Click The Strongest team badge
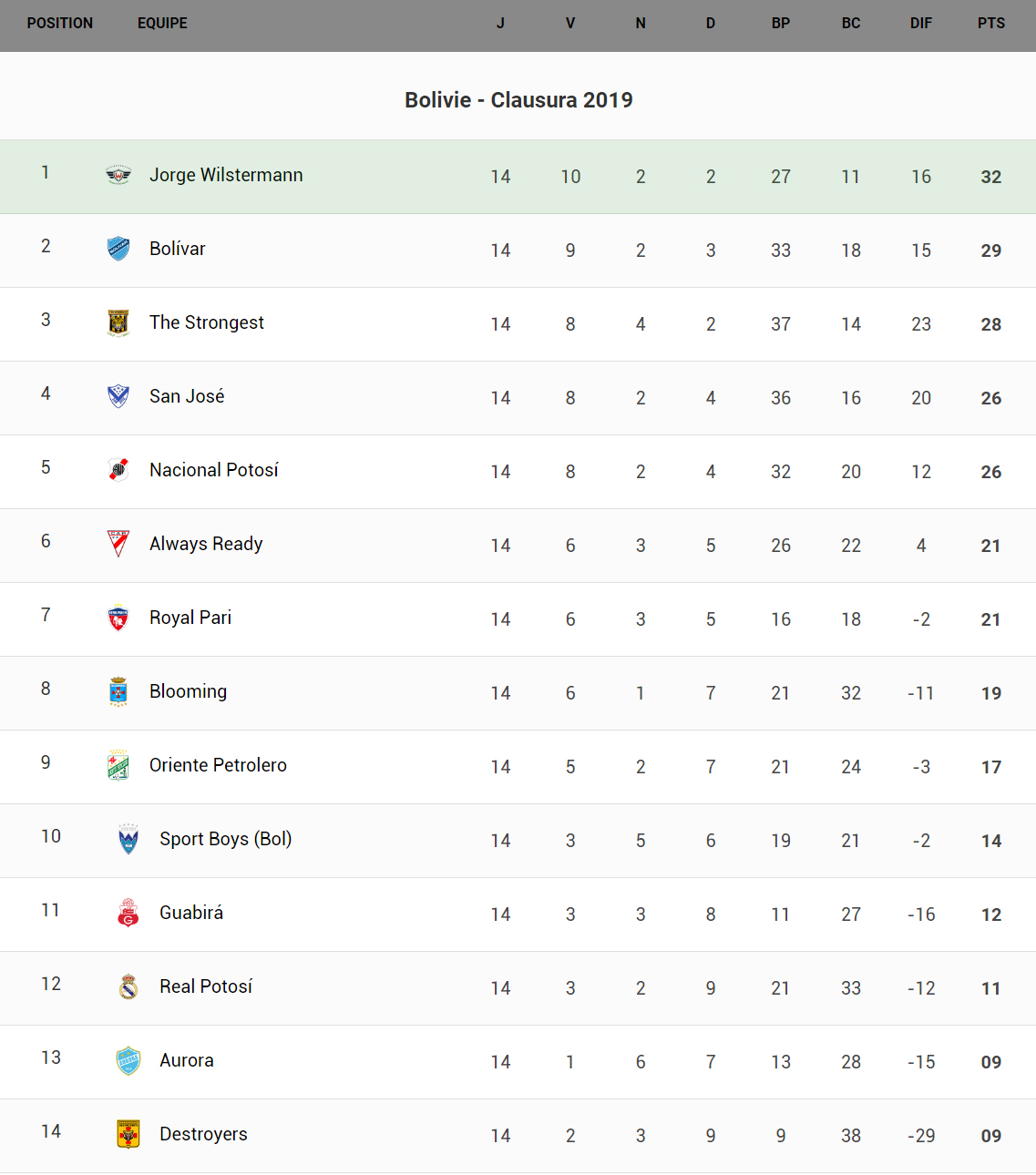 pos(118,322)
